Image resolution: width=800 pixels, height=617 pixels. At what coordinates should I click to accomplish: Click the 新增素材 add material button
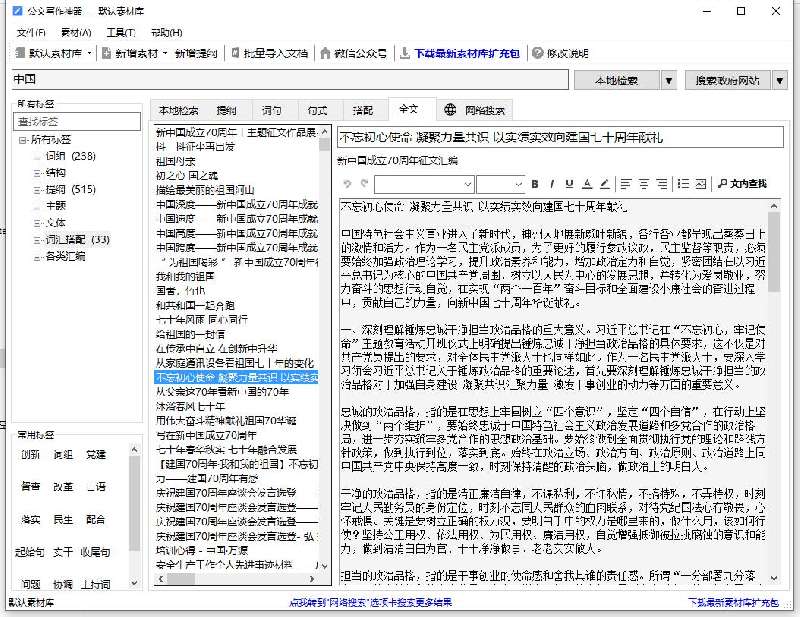pos(131,53)
